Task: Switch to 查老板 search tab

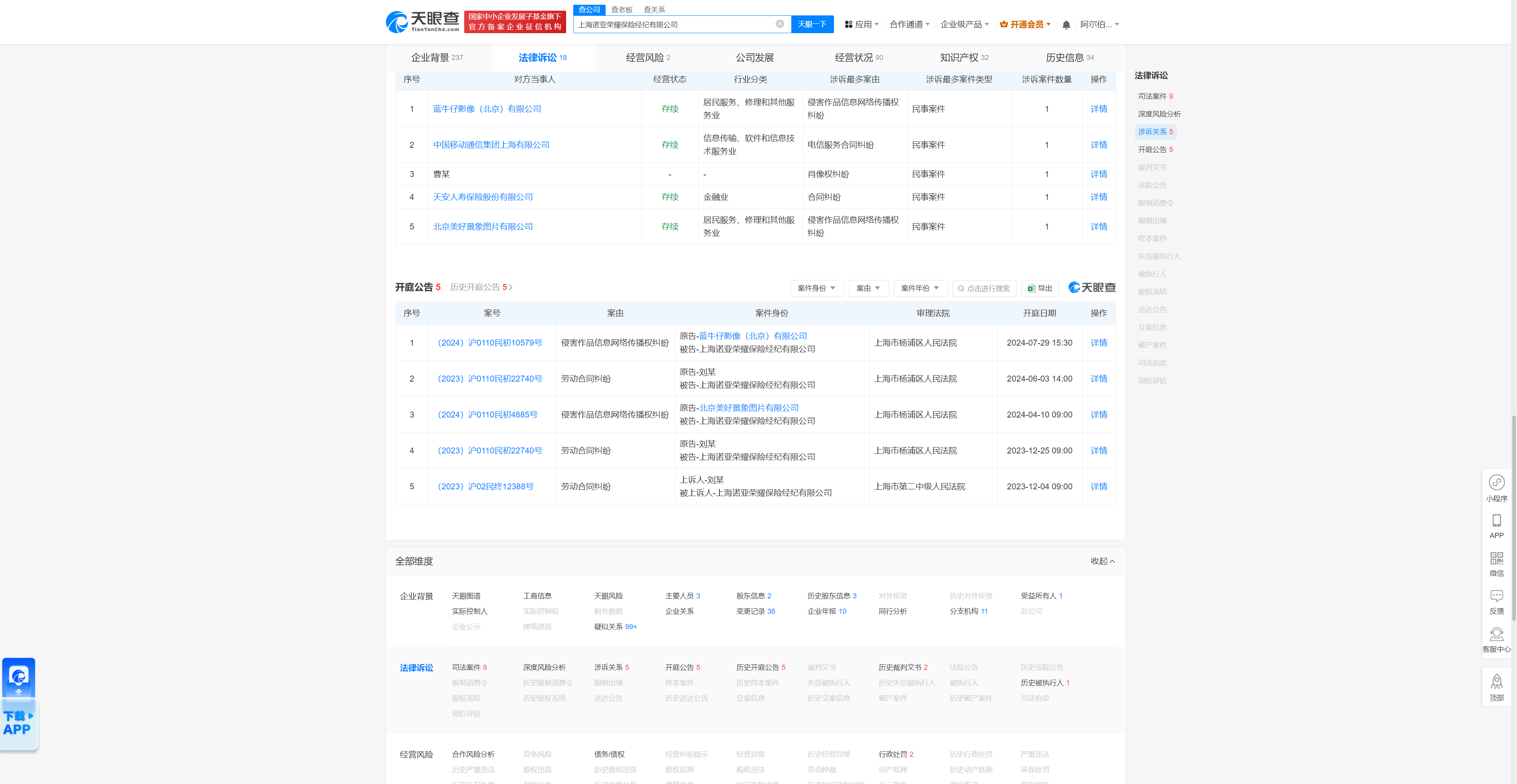Action: coord(621,9)
